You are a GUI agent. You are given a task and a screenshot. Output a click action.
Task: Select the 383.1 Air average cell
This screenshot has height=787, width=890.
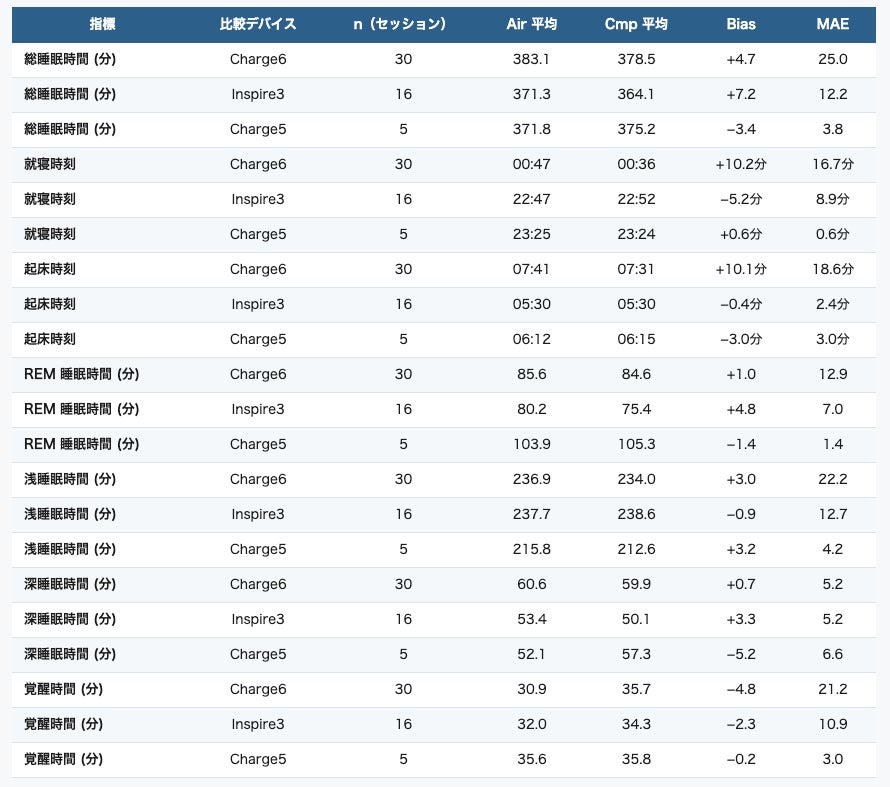pos(531,59)
